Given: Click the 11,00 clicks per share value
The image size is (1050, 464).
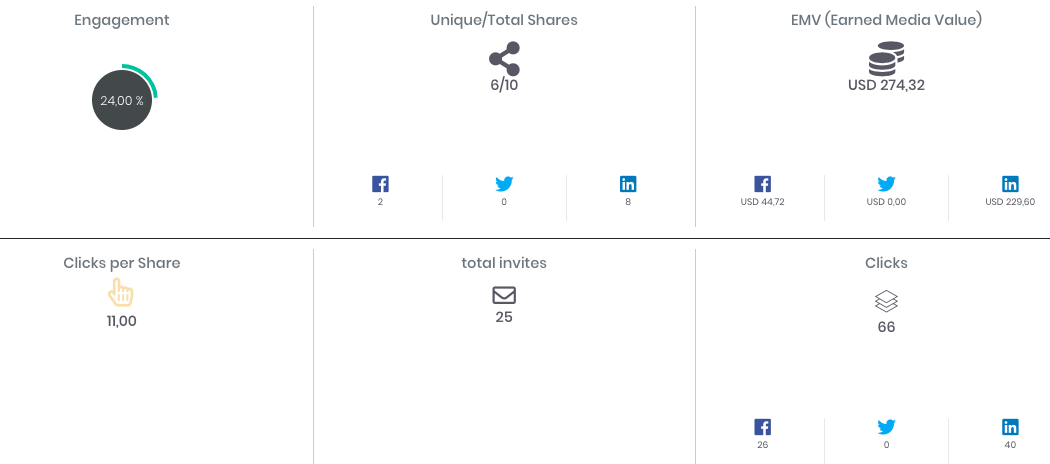Looking at the screenshot, I should (x=122, y=321).
